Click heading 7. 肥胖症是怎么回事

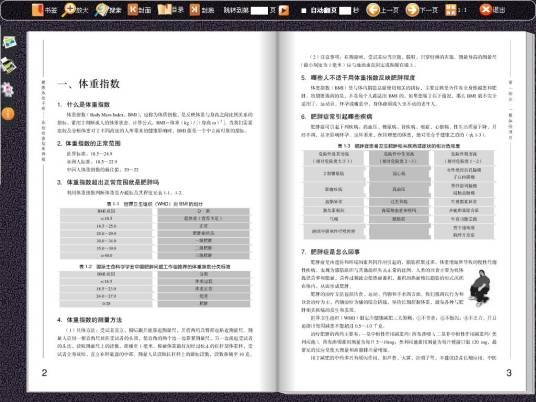coord(330,252)
